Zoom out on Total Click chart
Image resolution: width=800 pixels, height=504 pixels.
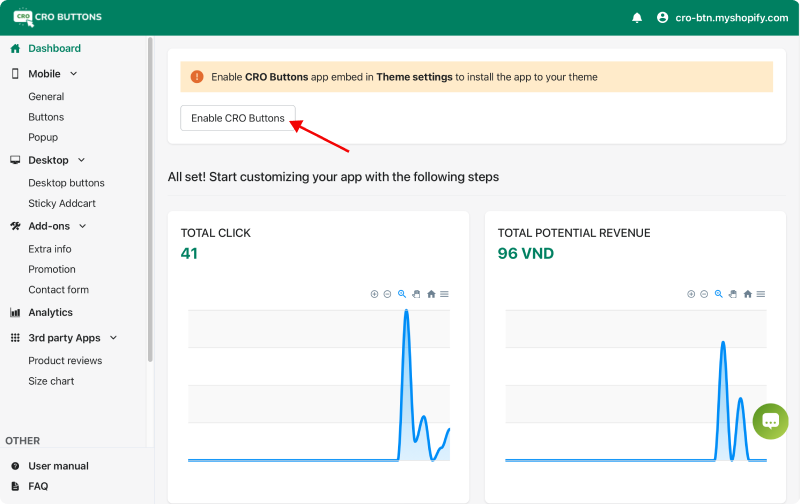pyautogui.click(x=387, y=294)
